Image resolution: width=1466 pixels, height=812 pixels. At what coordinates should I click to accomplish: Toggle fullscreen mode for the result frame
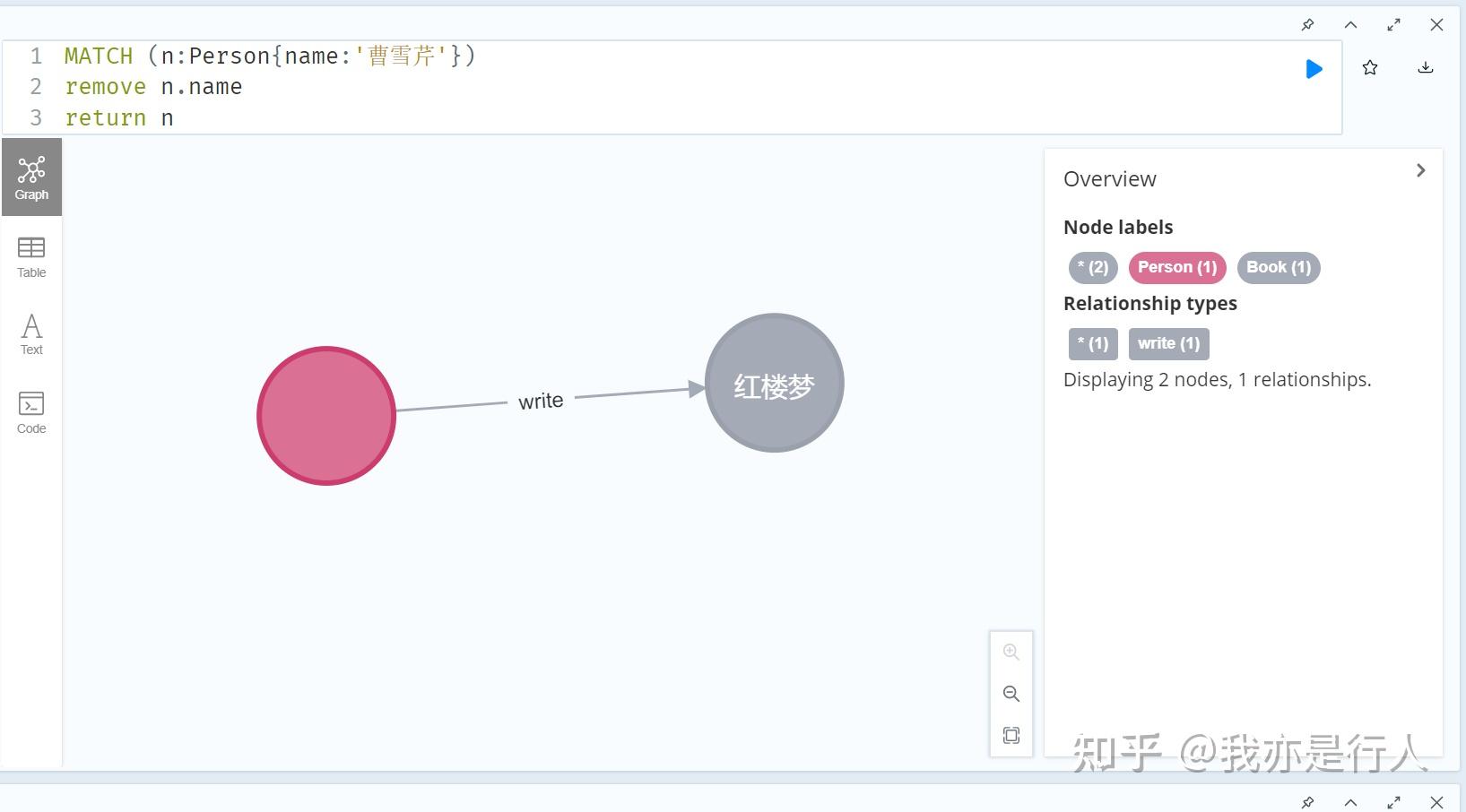[x=1392, y=25]
